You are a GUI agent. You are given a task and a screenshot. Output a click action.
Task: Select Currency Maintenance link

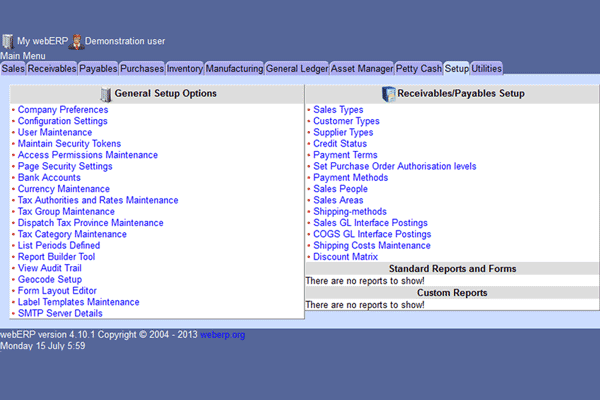pyautogui.click(x=64, y=189)
